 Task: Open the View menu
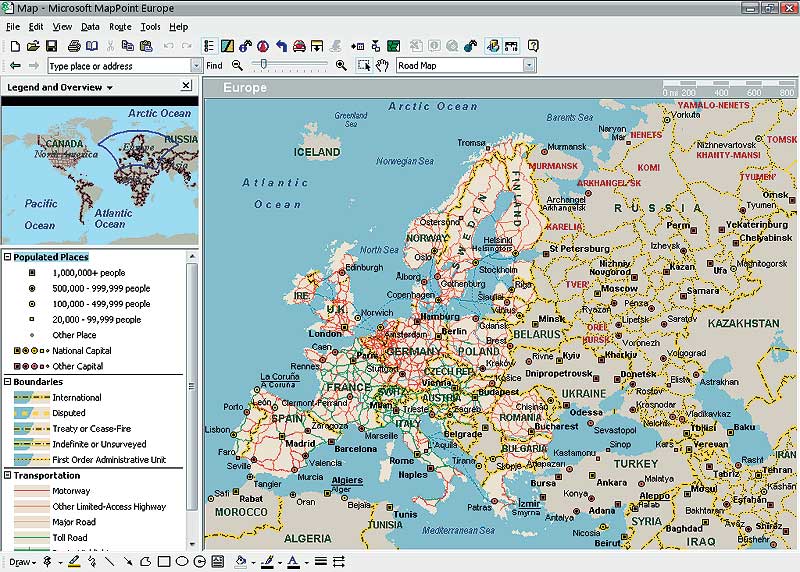click(x=62, y=27)
